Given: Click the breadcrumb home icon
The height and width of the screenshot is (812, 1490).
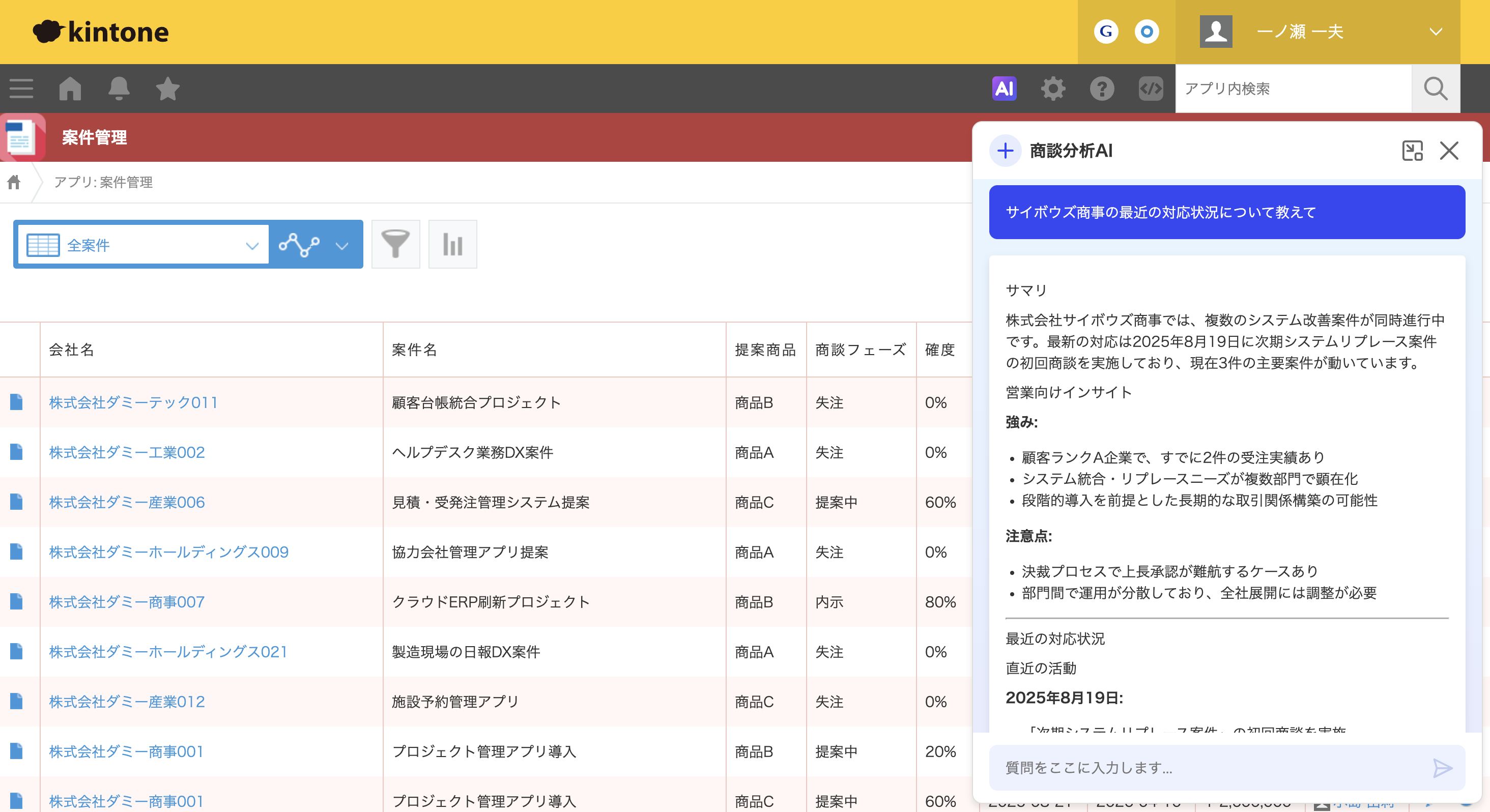Looking at the screenshot, I should pyautogui.click(x=14, y=182).
